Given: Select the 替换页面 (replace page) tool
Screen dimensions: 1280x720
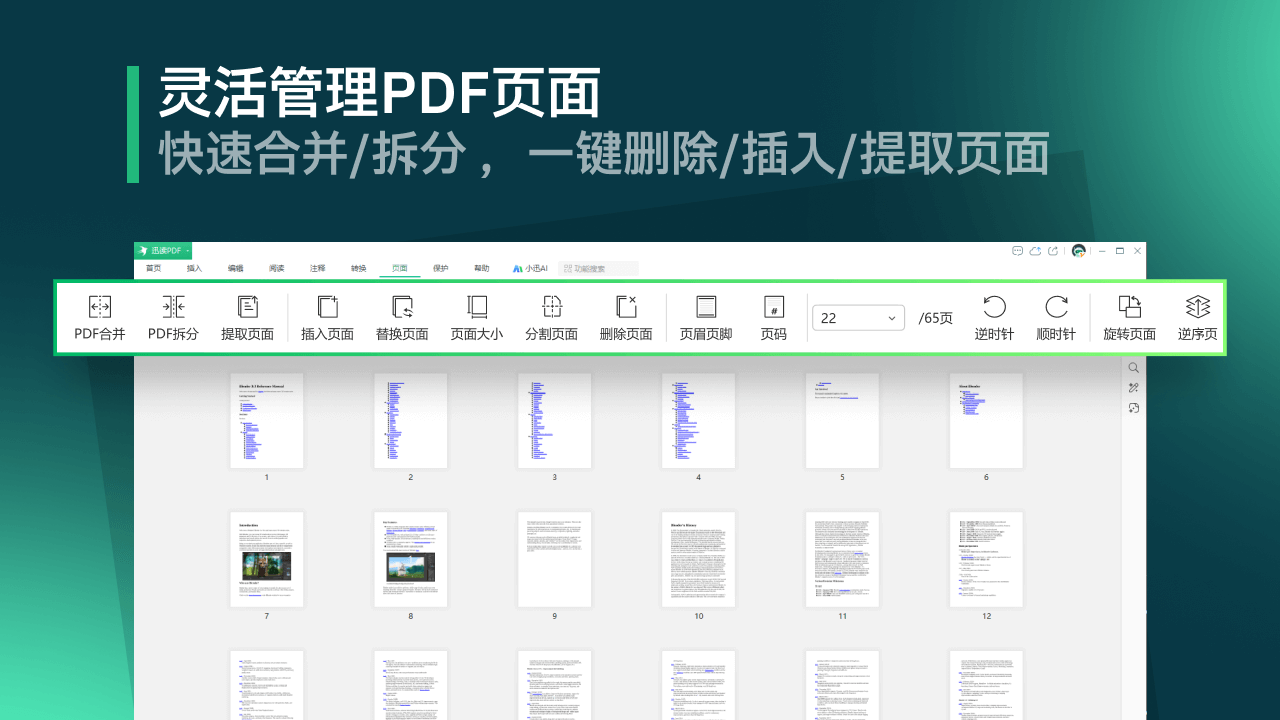Looking at the screenshot, I should click(402, 317).
